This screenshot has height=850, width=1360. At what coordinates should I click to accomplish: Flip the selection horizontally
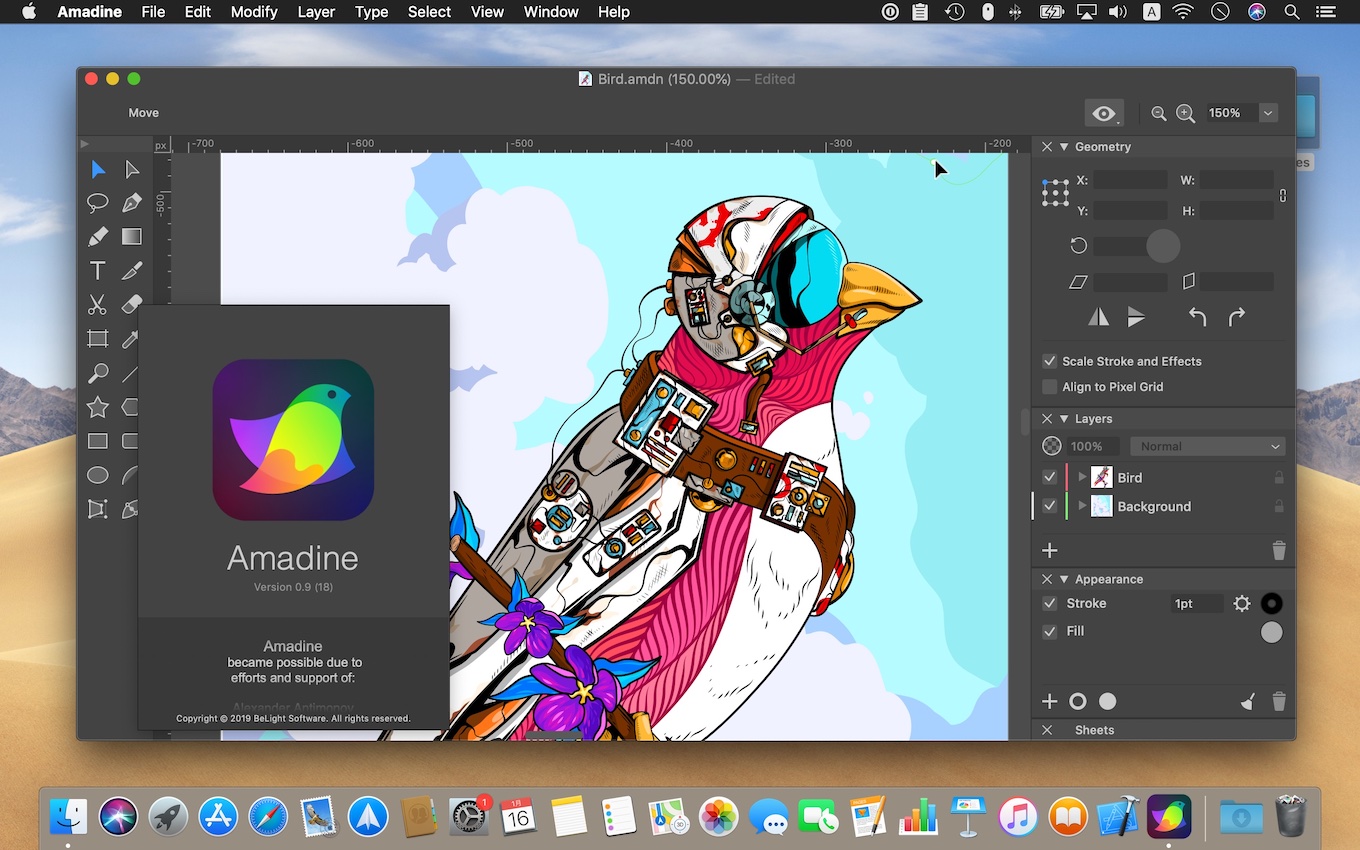(1099, 317)
